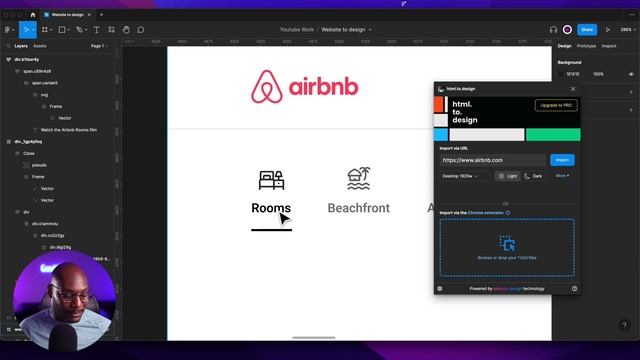Open the shape tools dropdown arrow
The height and width of the screenshot is (360, 640).
69,30
